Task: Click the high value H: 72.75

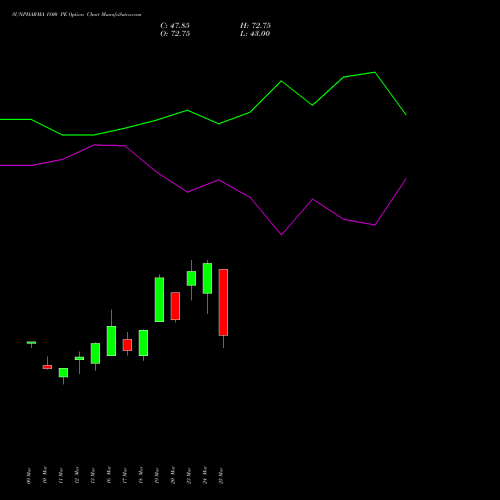Action: tap(255, 26)
